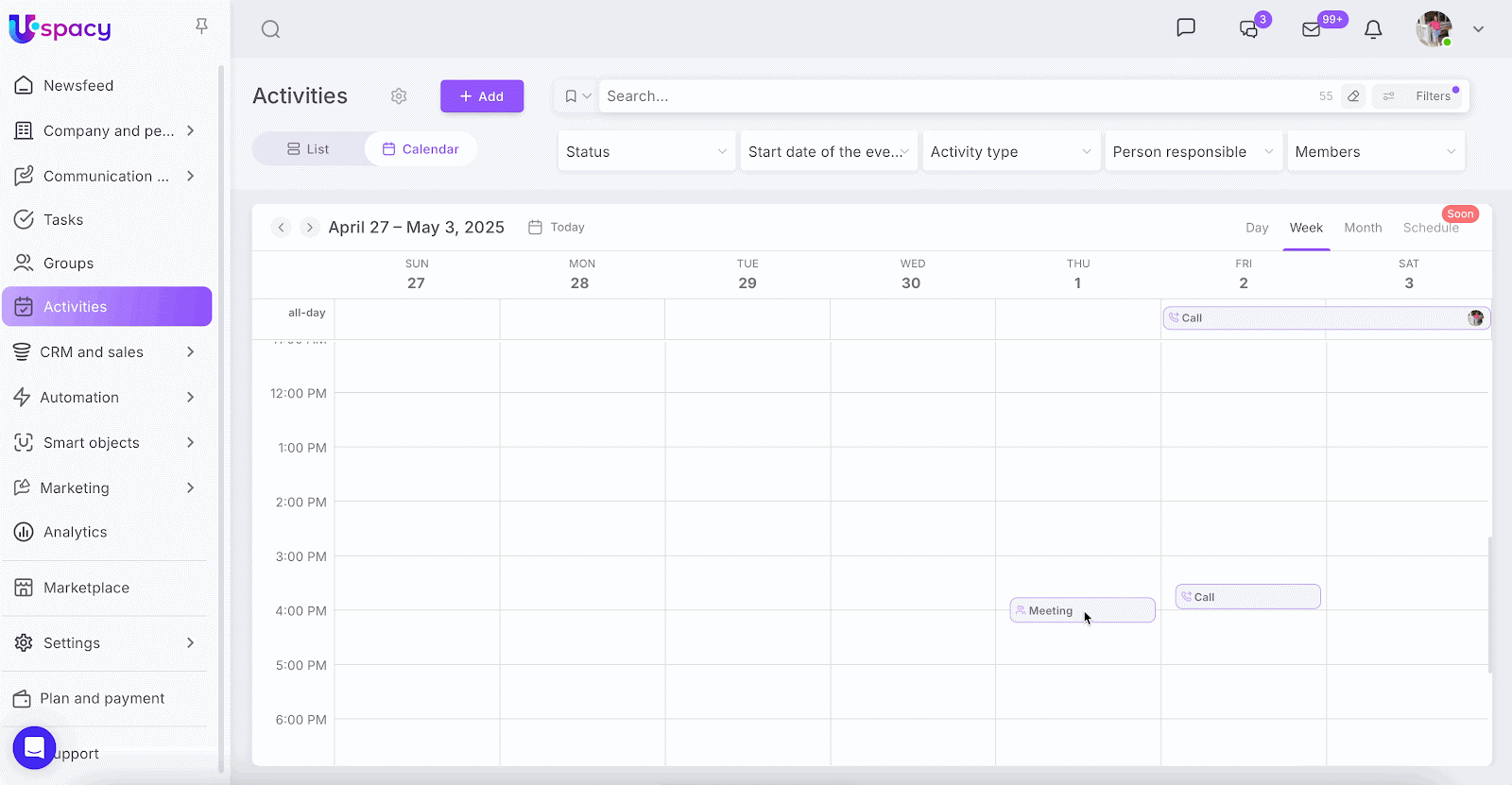Screen dimensions: 1512x785
Task: Open the mail inbox with 99+ badge
Action: point(1312,29)
